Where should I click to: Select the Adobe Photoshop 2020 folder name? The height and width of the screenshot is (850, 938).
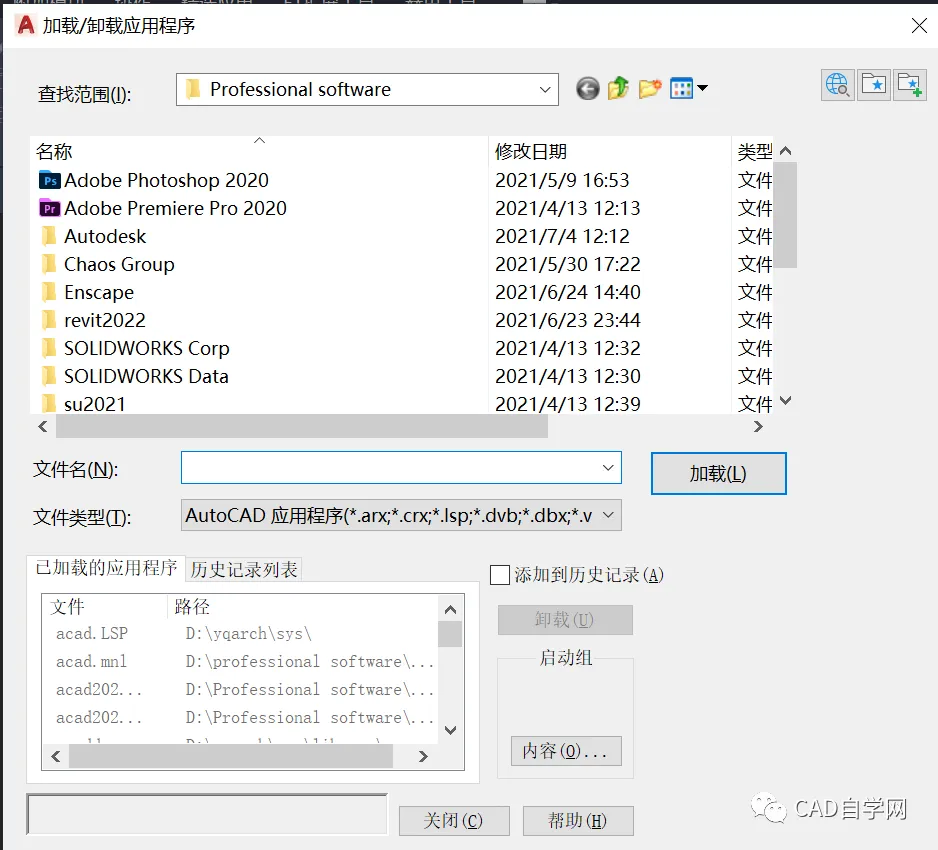click(166, 181)
